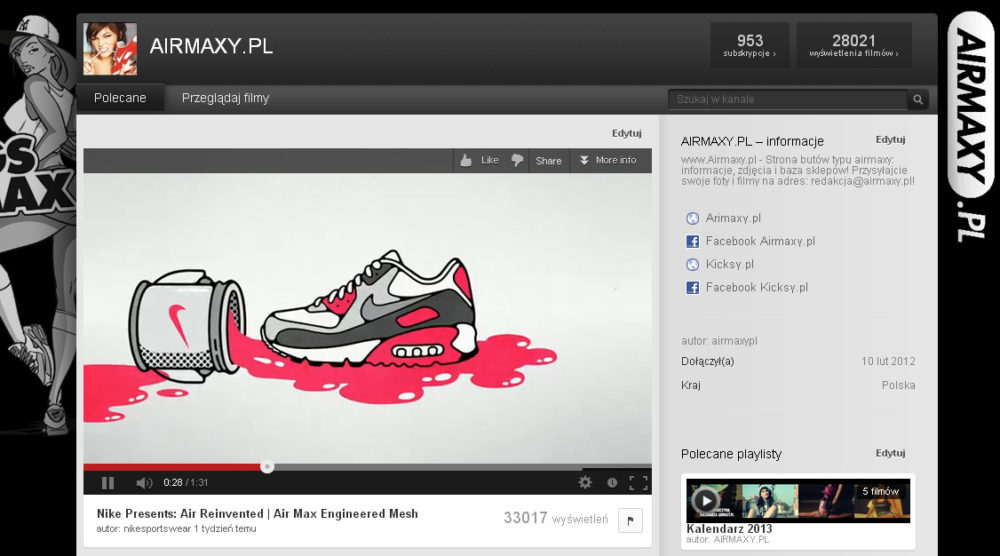The image size is (1000, 556).
Task: Click the Facebook icon beside Facebook Kicksy.pl
Action: coord(692,288)
